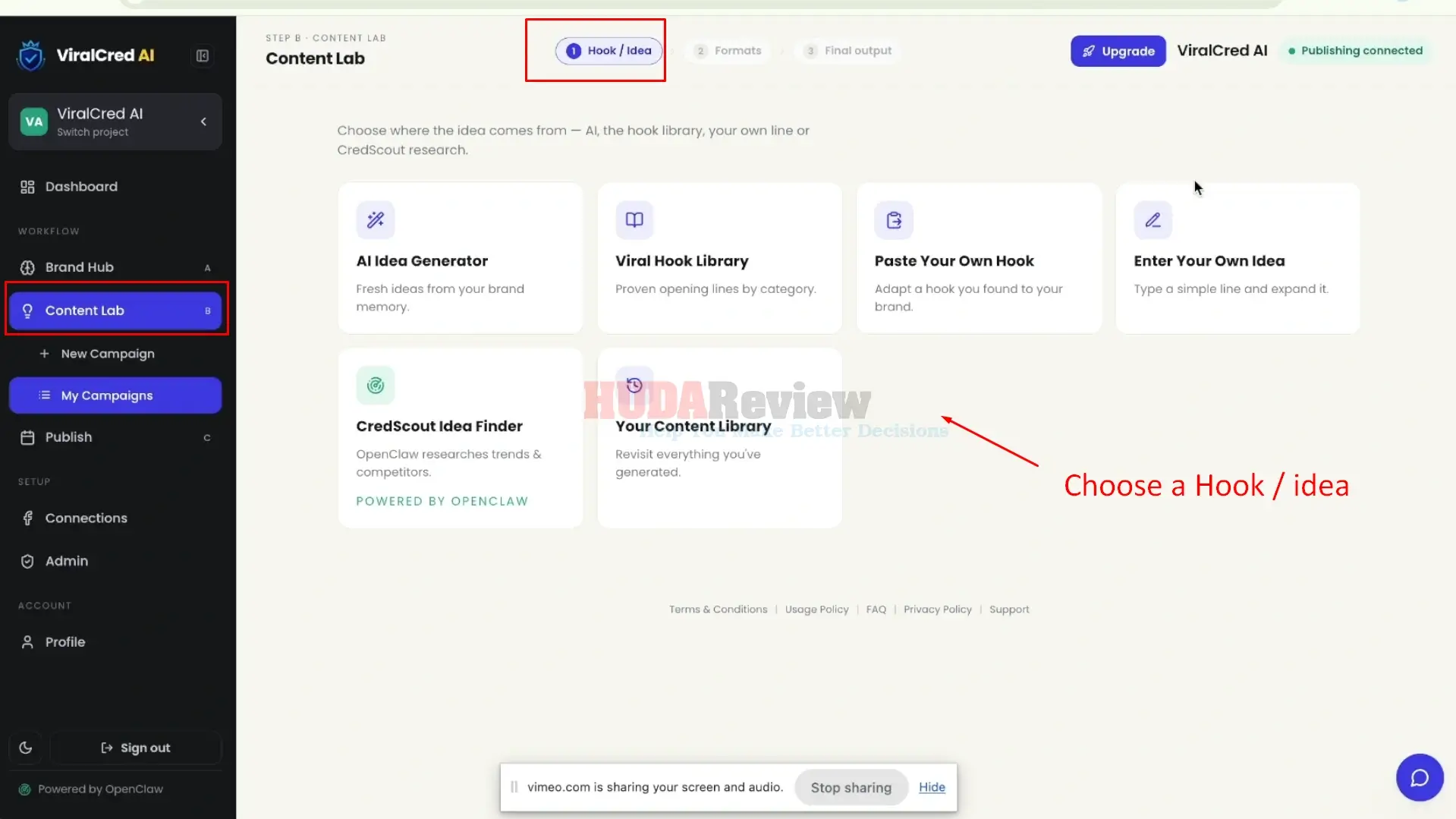Collapse the sidebar with the panel icon
The image size is (1456, 819).
203,55
